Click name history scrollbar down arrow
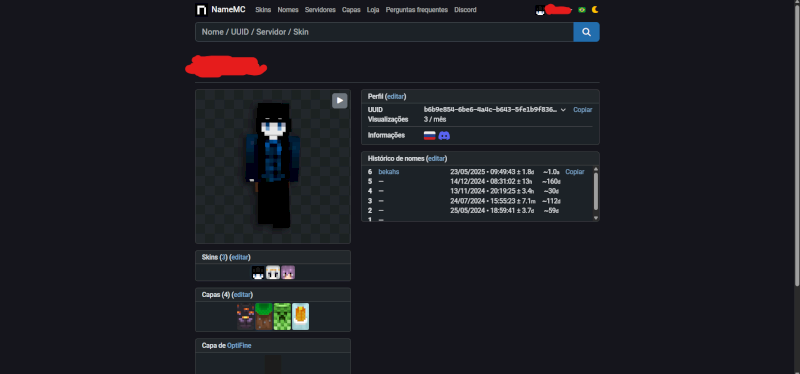The height and width of the screenshot is (374, 800). 595,218
